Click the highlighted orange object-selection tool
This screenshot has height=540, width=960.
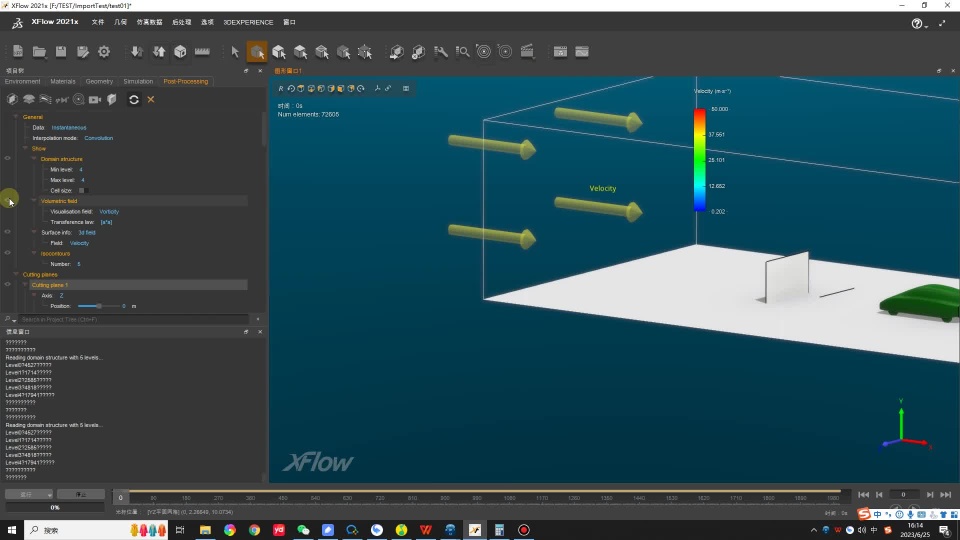click(257, 52)
